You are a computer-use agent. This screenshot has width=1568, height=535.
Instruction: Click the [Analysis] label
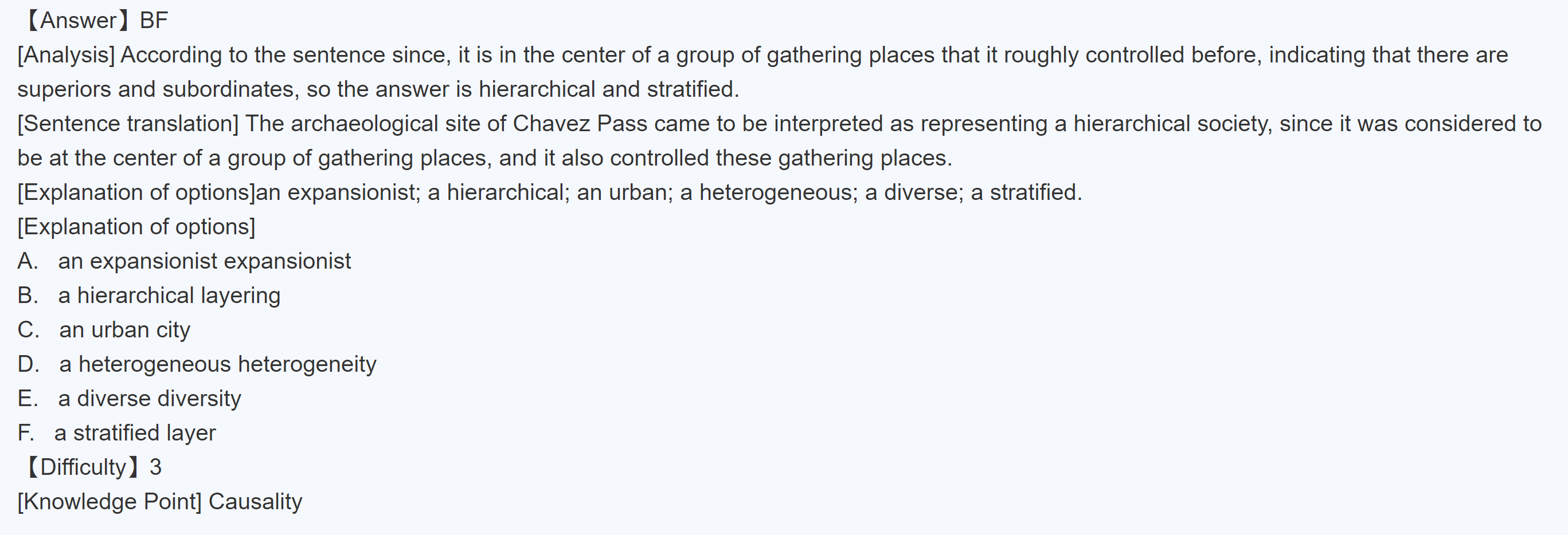[66, 56]
